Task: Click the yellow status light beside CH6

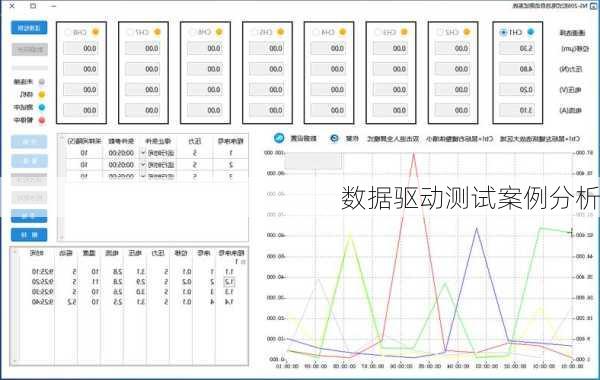Action: [x=219, y=32]
